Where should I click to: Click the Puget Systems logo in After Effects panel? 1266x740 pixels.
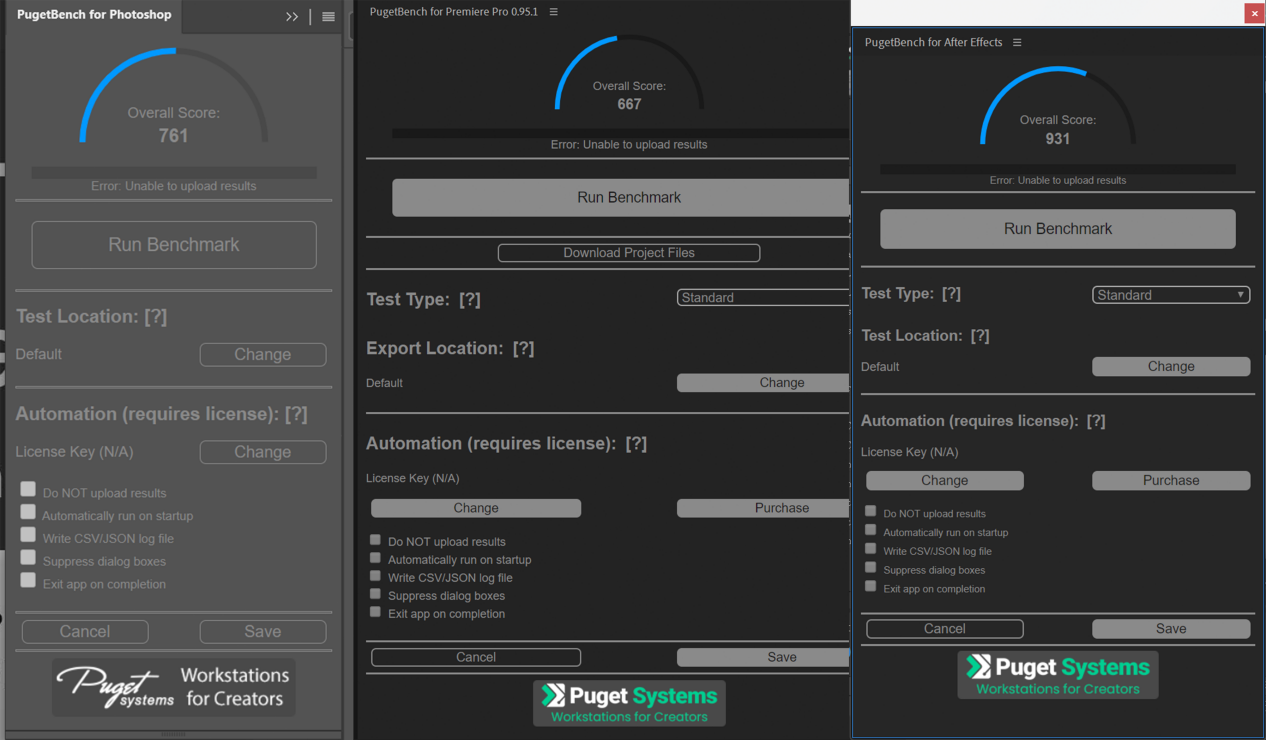point(1058,675)
